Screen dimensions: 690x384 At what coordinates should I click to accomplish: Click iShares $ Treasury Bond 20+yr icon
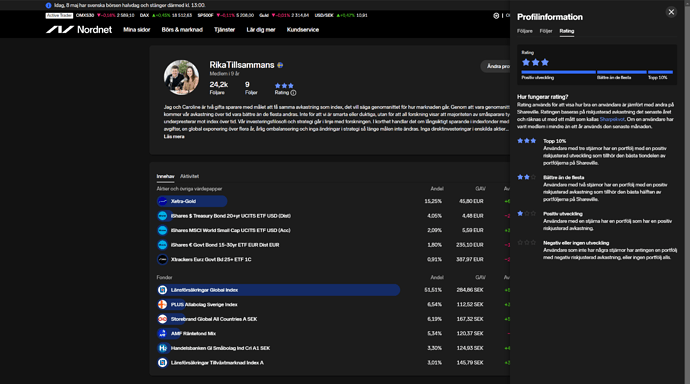(162, 216)
